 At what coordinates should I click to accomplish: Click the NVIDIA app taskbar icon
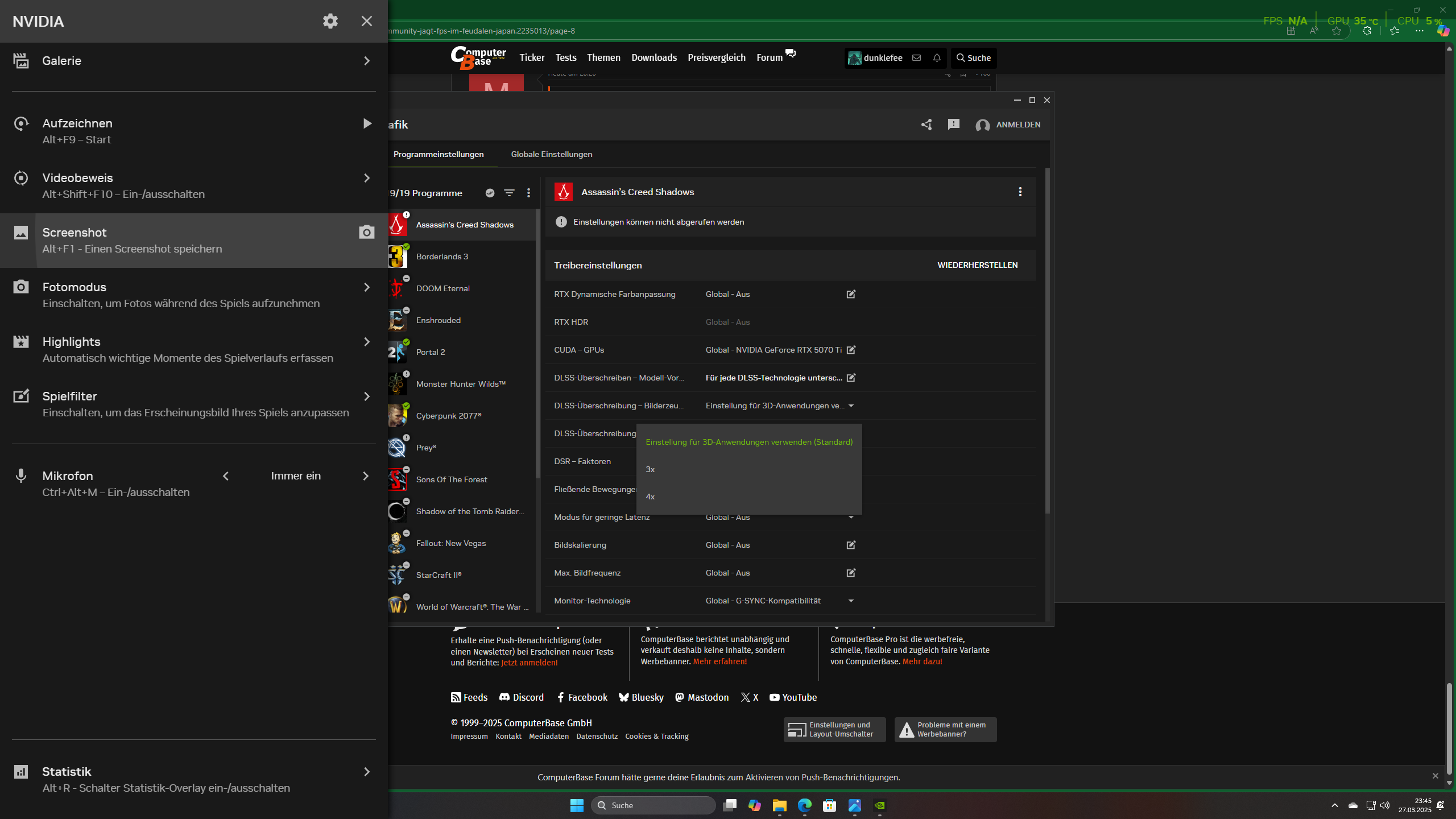(x=879, y=805)
